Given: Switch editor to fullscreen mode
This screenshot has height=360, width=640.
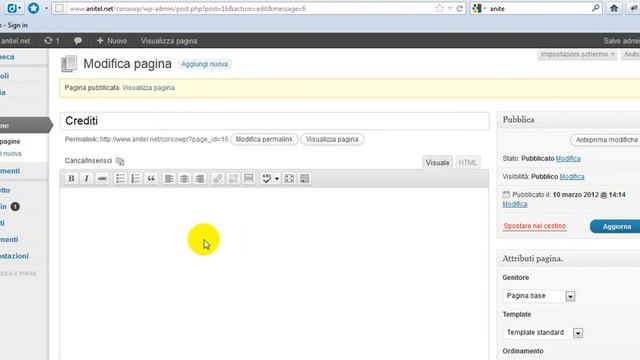Looking at the screenshot, I should point(289,178).
